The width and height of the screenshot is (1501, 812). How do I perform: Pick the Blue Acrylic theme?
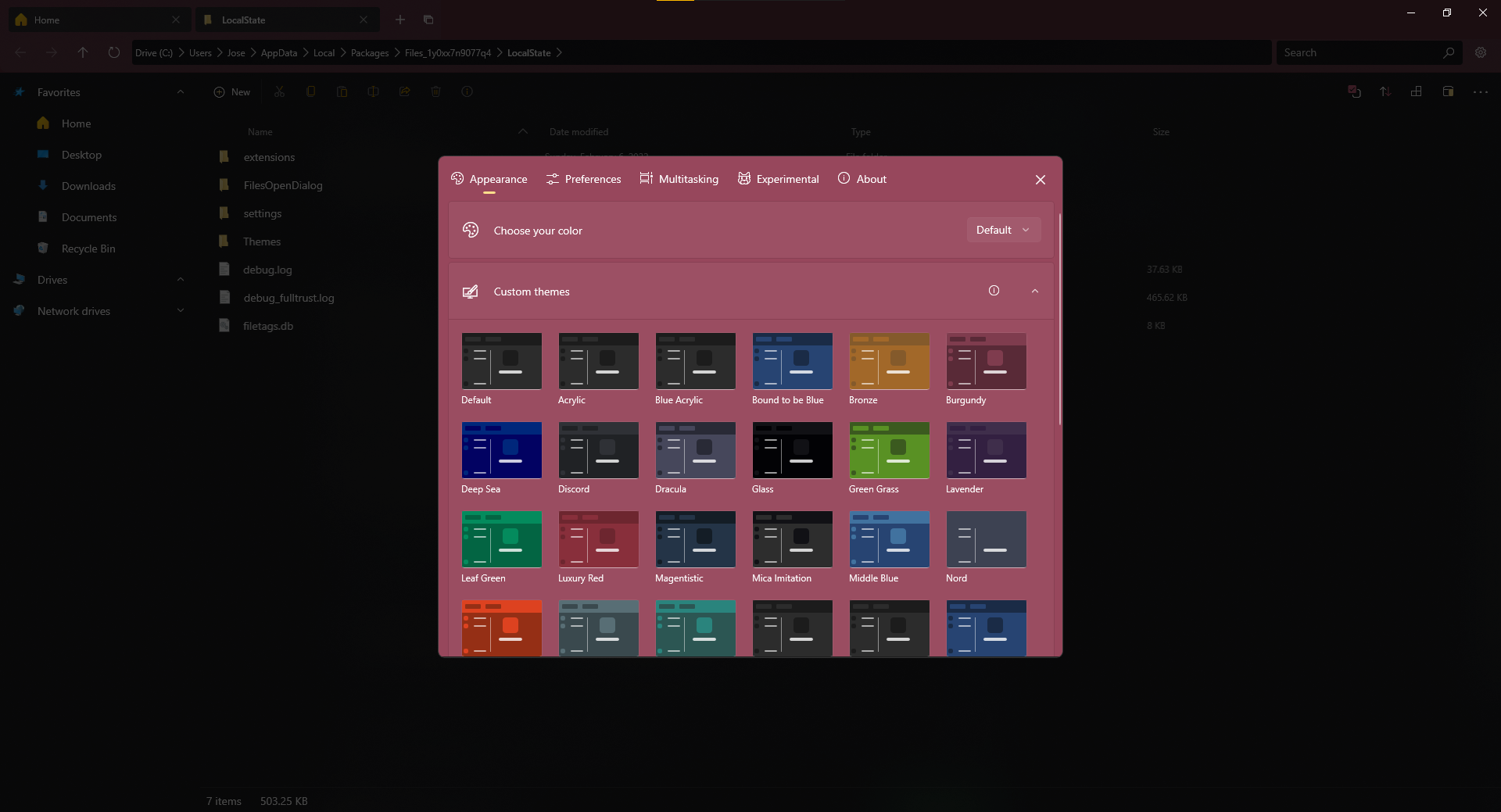(x=696, y=361)
